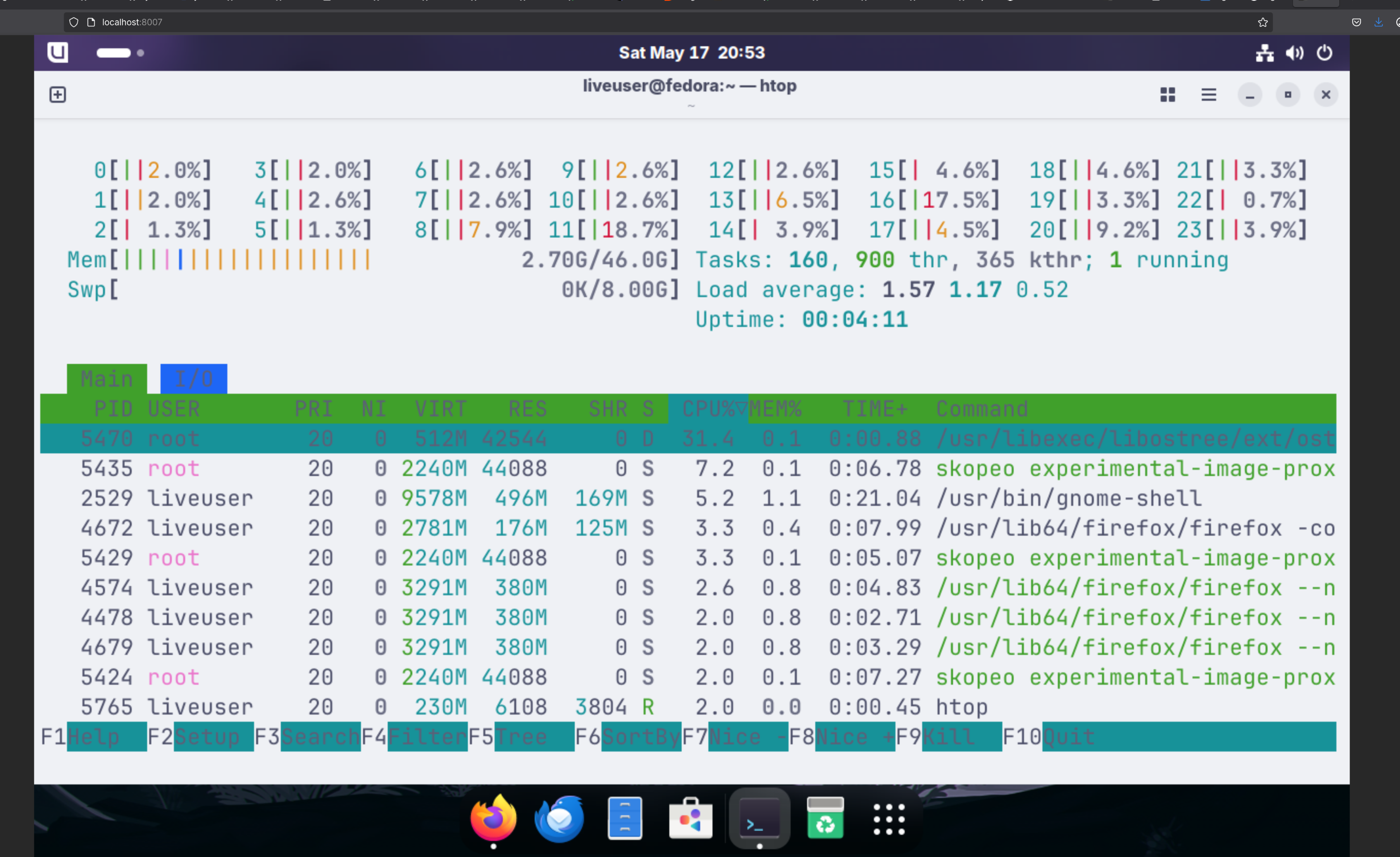Click the power icon in the top bar

point(1324,53)
